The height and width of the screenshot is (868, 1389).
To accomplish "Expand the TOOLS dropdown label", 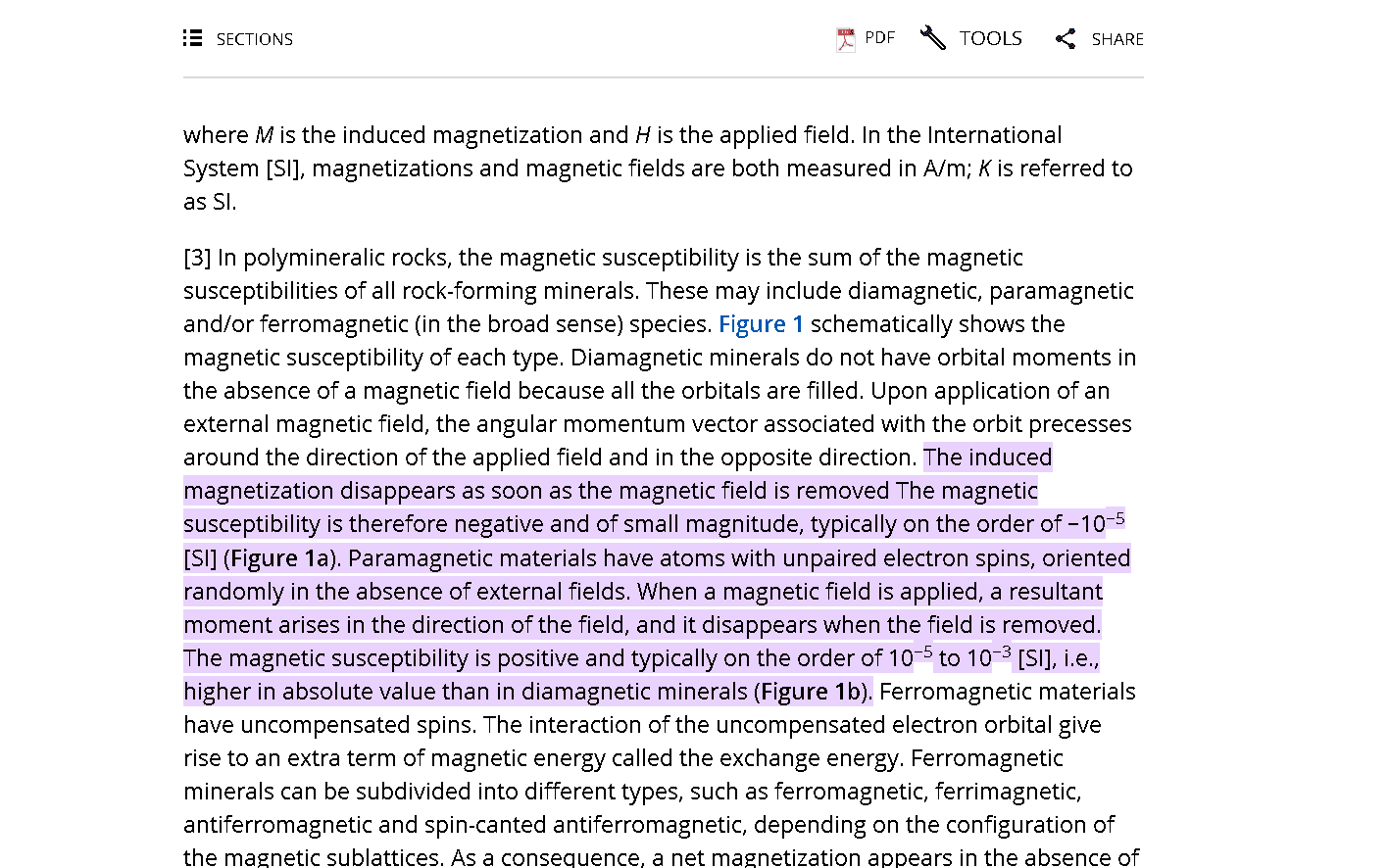I will pyautogui.click(x=990, y=38).
